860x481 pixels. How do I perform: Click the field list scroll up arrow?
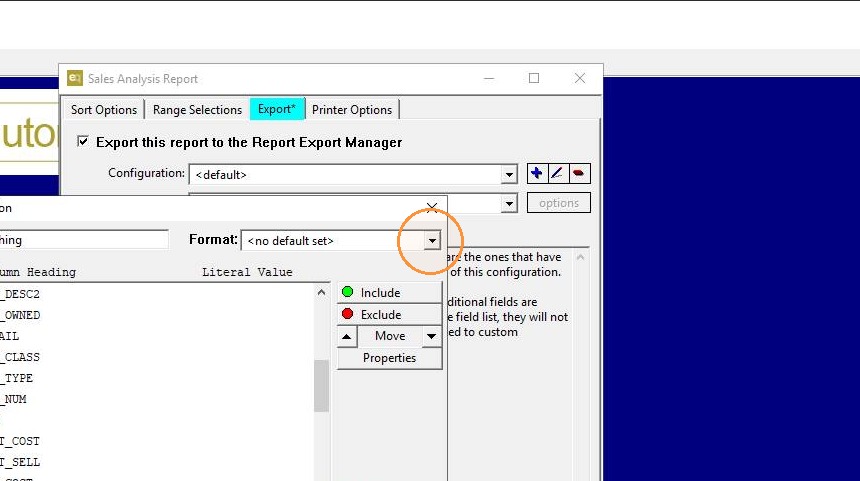(321, 293)
